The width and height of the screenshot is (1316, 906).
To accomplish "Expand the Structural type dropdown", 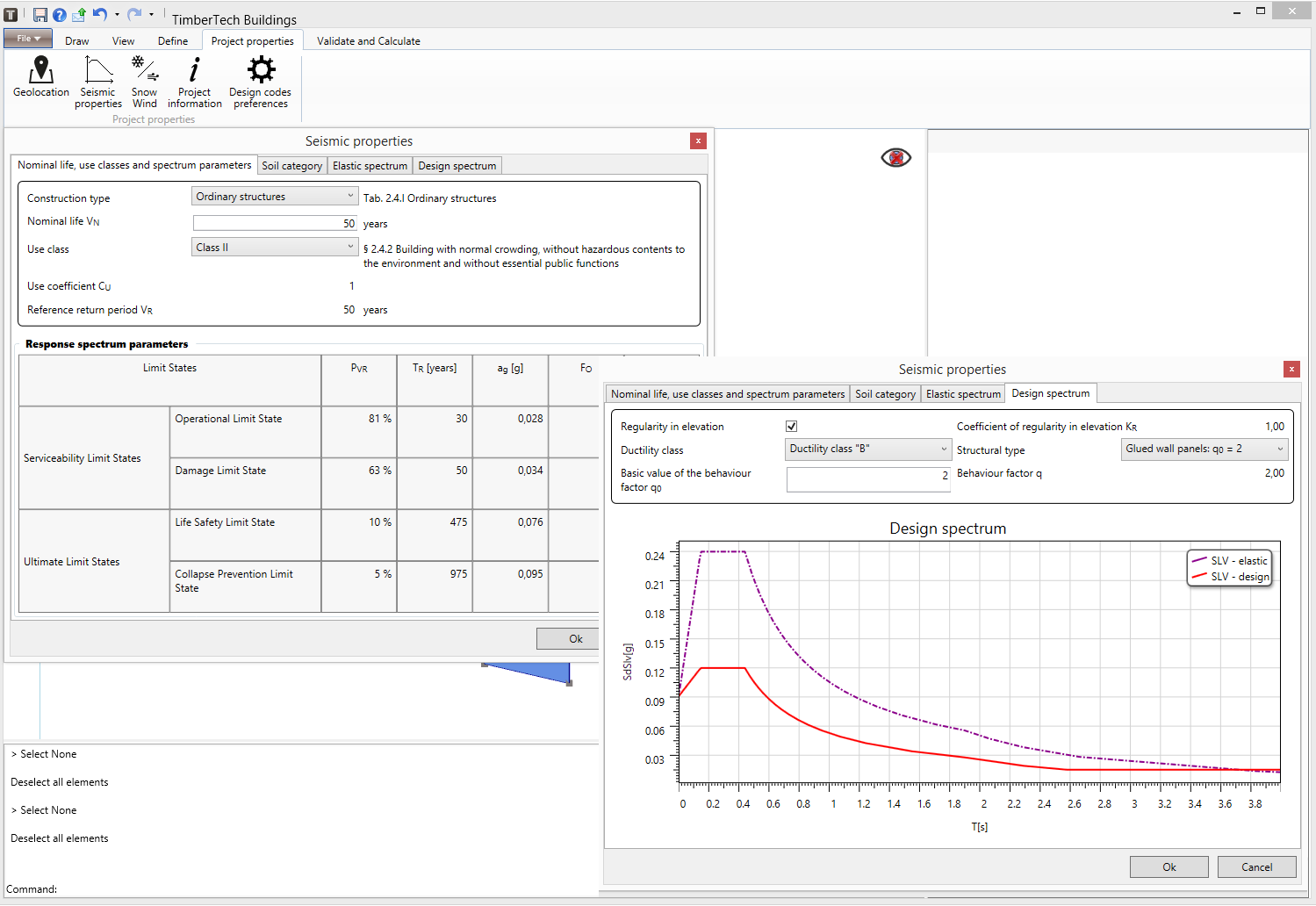I will [x=1205, y=449].
